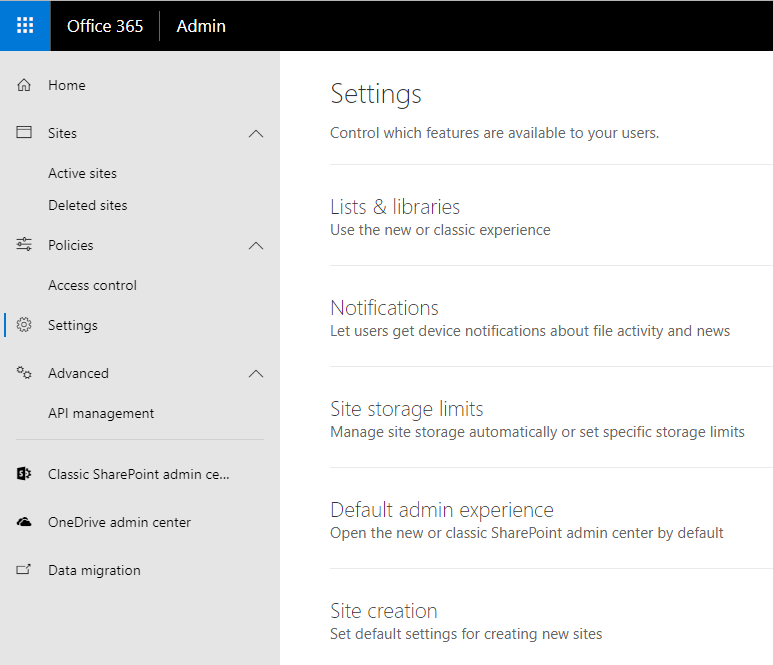This screenshot has height=665, width=773.
Task: Open Lists & libraries setting
Action: tap(395, 207)
